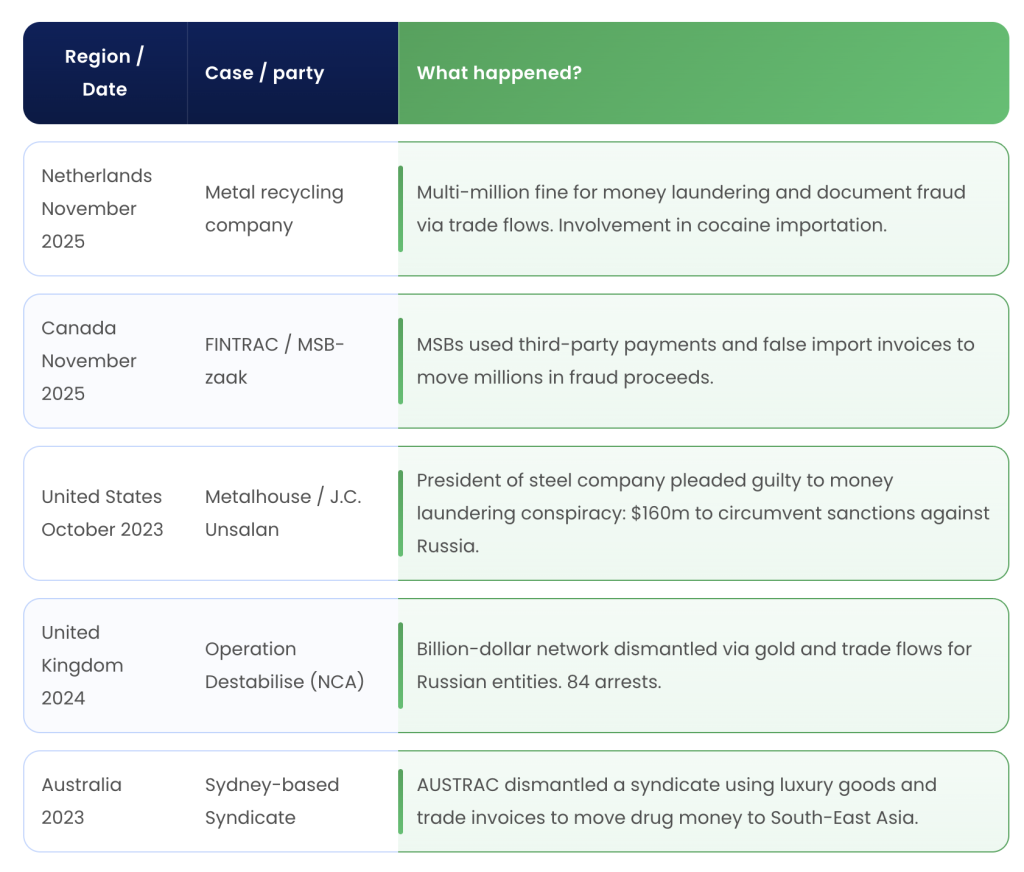Click the billion-dollar network description text

pos(693,665)
